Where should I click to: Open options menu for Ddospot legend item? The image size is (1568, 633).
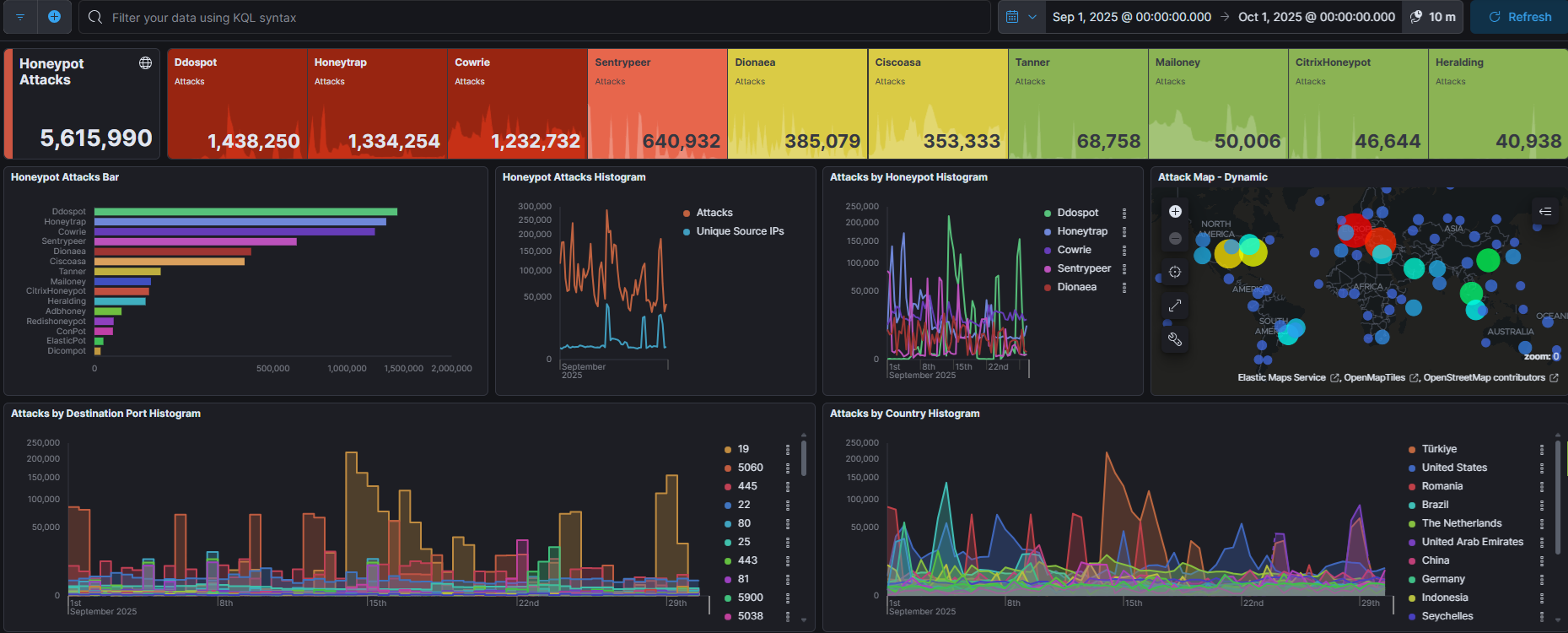tap(1124, 213)
